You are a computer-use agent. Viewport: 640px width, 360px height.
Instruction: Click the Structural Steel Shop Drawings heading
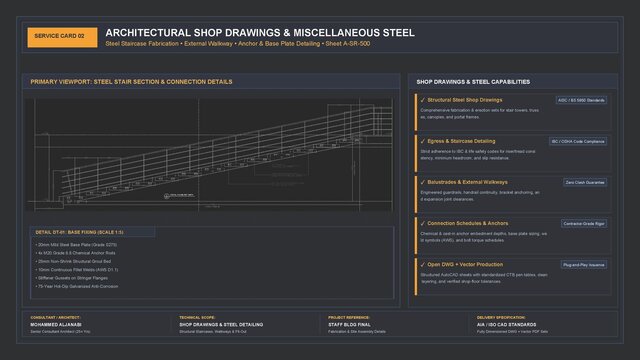(x=465, y=100)
